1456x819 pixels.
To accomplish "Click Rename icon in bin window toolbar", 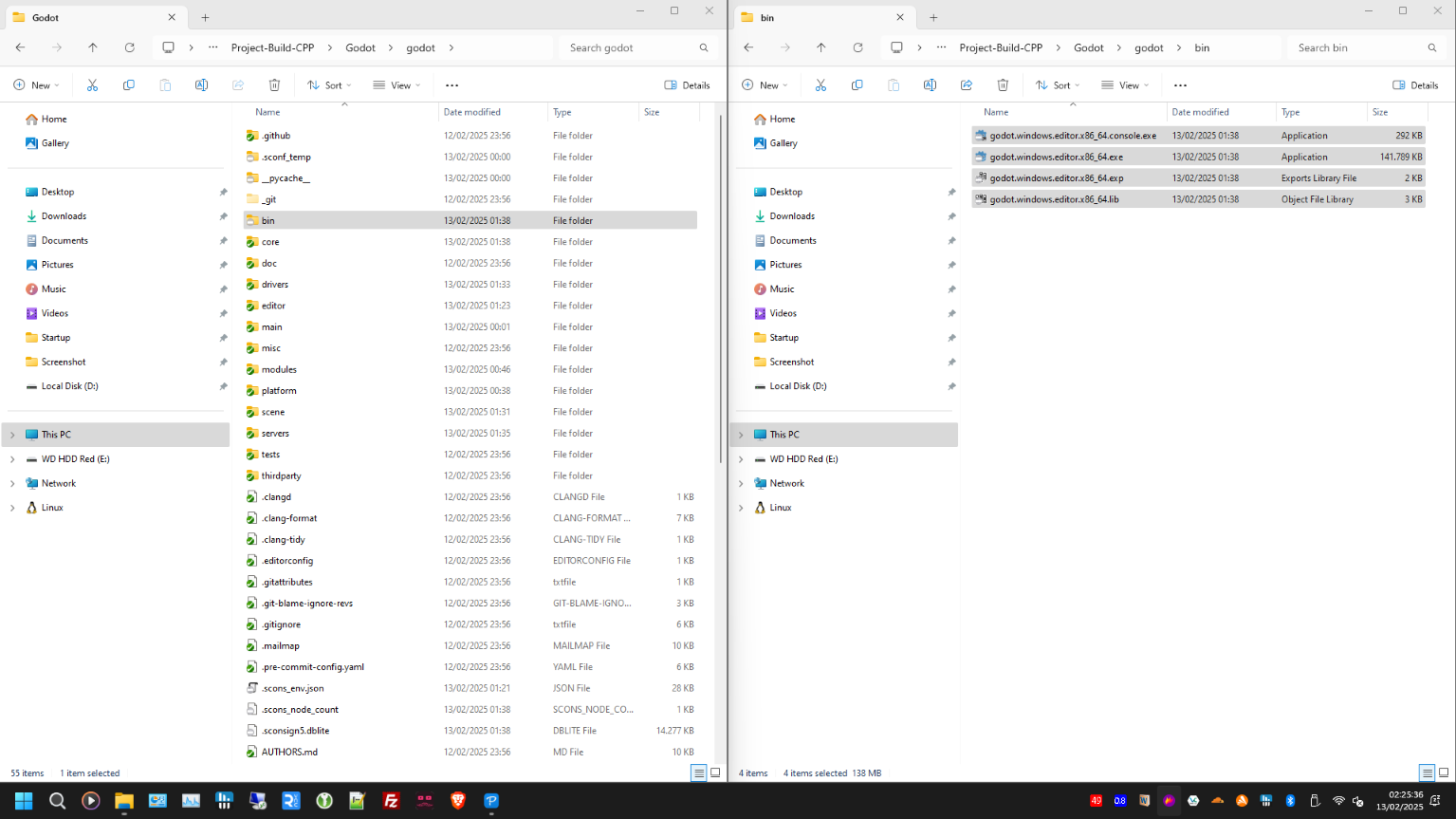I will point(930,85).
